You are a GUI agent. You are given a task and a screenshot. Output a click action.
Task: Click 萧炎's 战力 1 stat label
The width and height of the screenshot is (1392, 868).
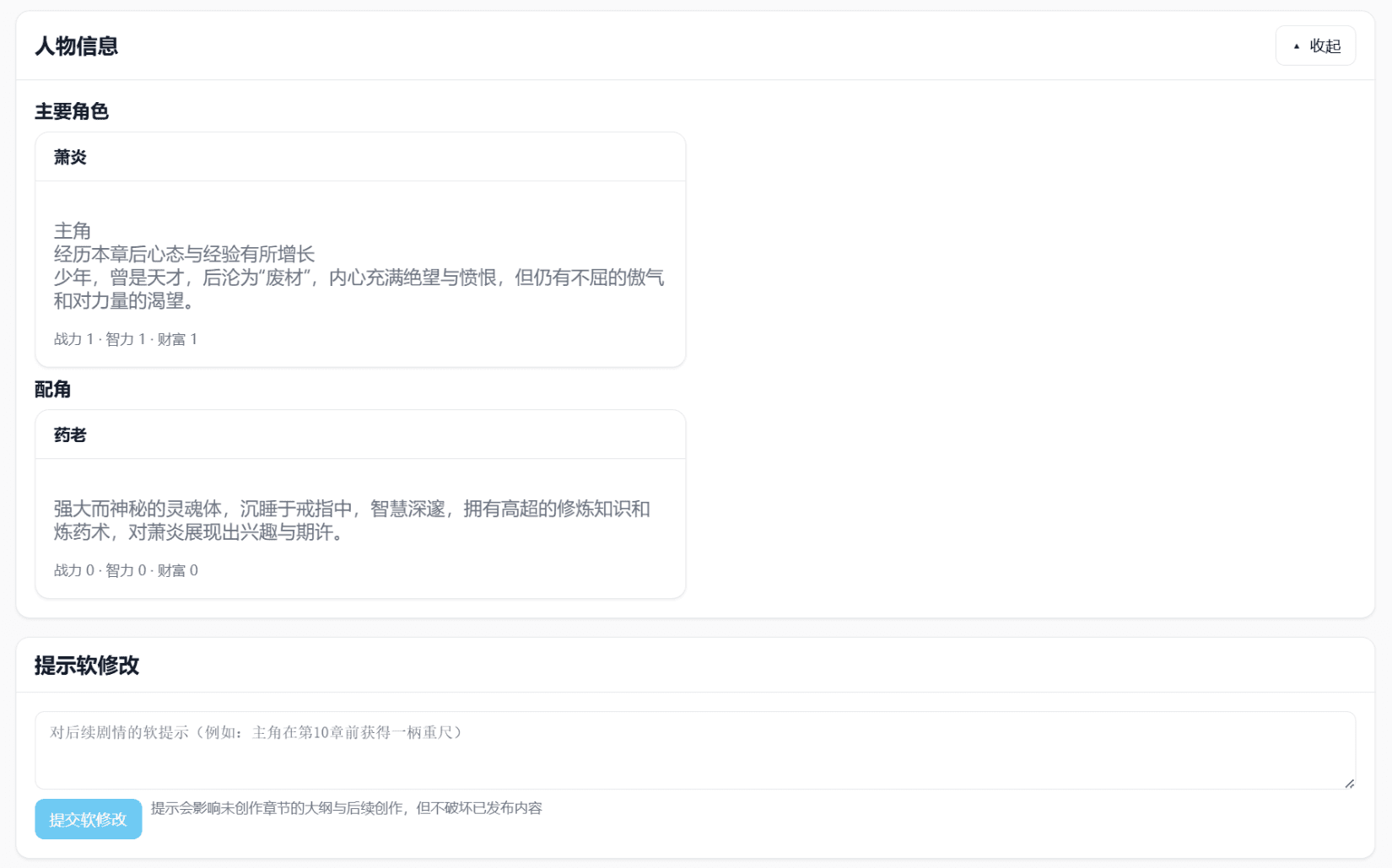click(x=72, y=339)
